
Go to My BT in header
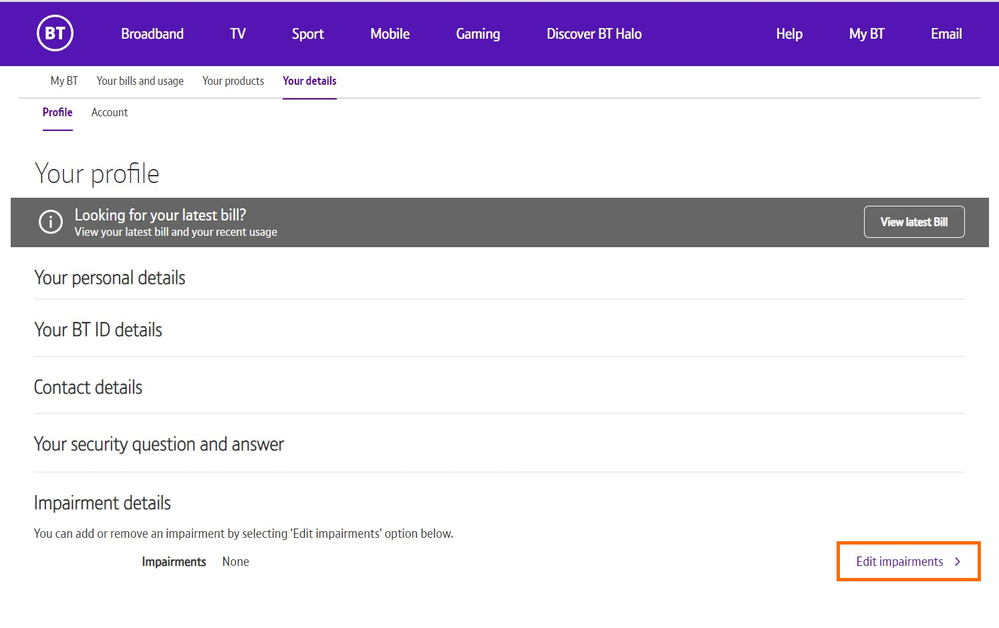866,34
